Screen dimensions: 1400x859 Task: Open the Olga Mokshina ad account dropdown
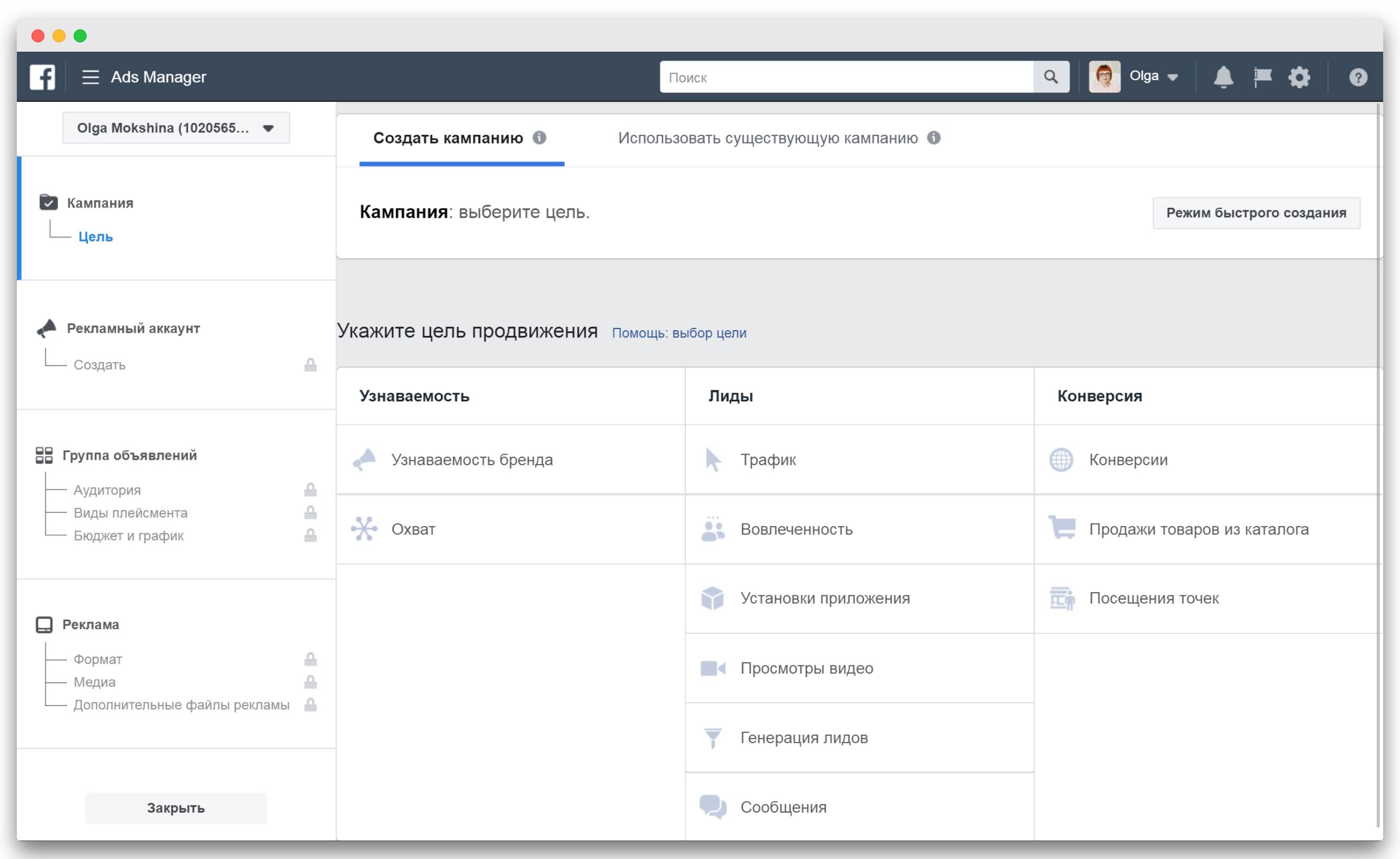[176, 128]
